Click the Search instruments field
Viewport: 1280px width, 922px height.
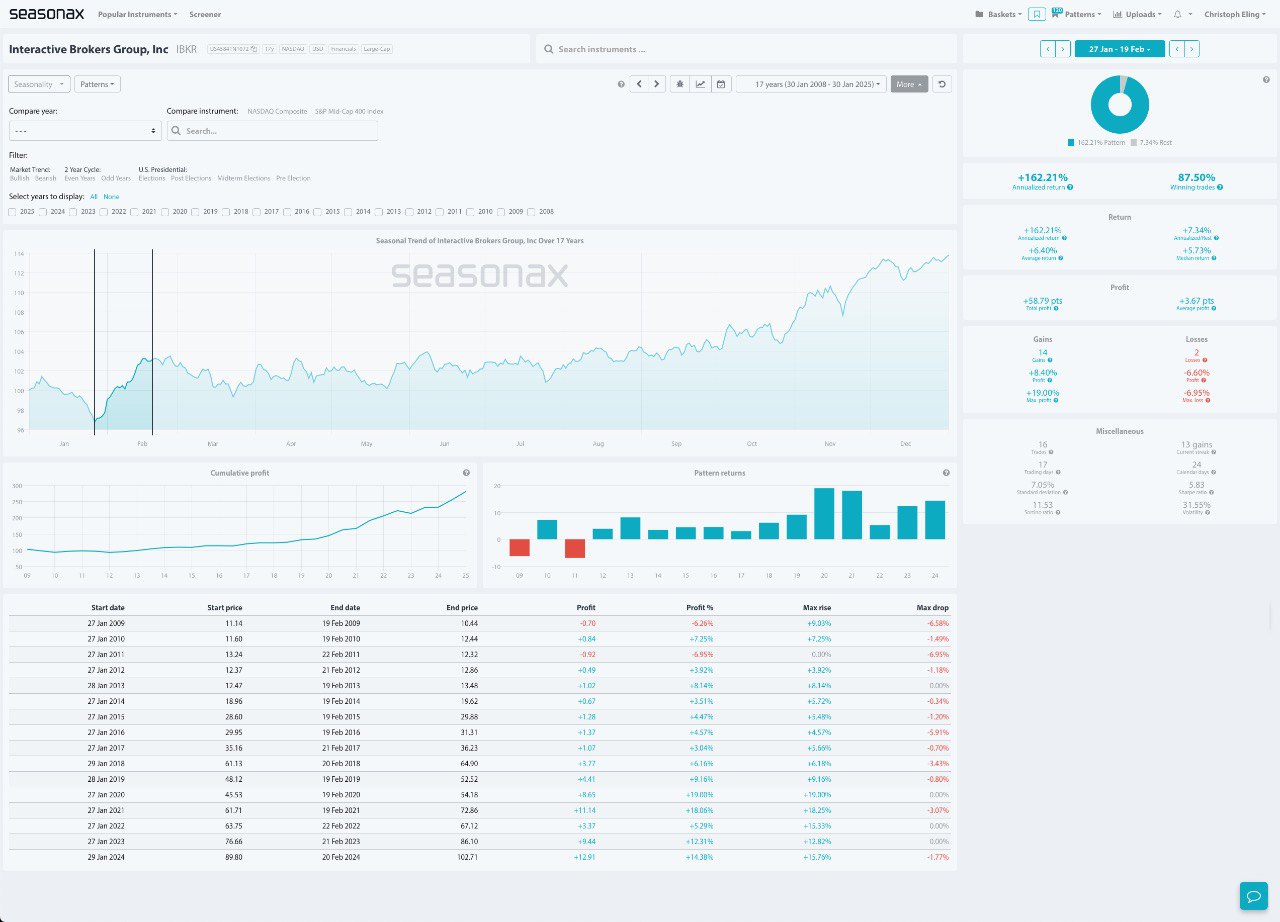745,49
